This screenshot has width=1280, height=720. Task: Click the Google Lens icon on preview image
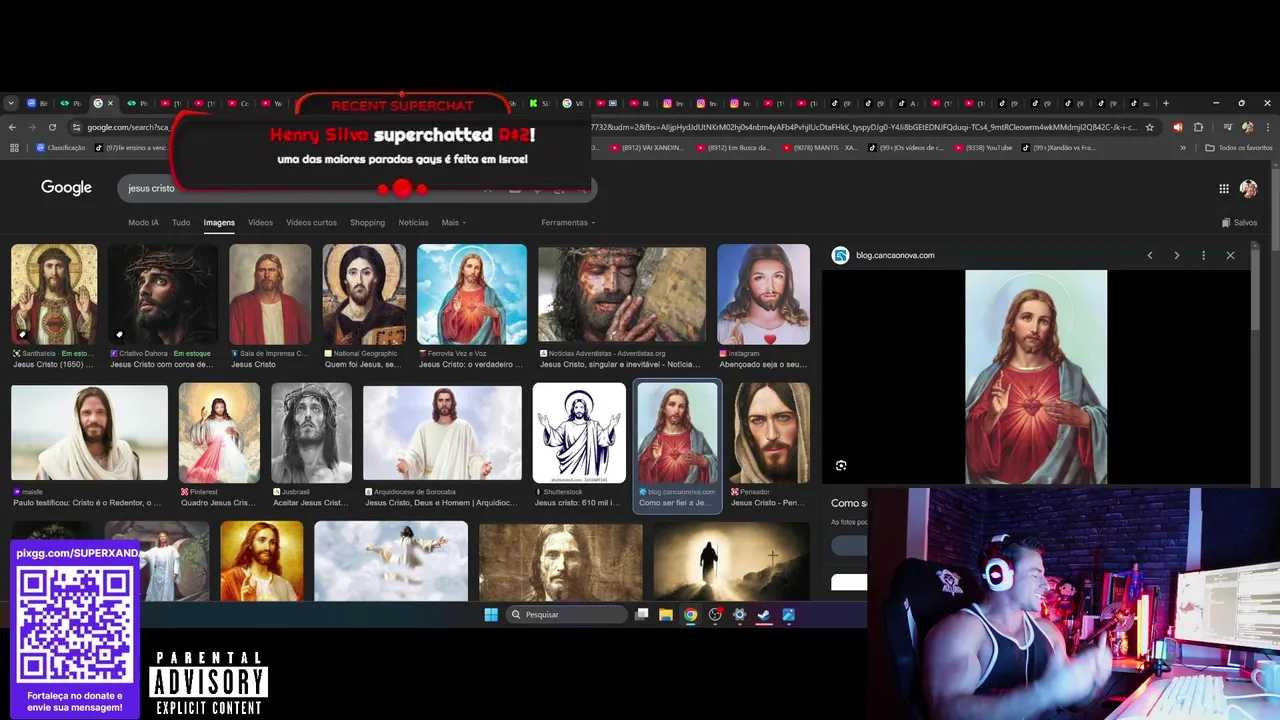(x=841, y=465)
